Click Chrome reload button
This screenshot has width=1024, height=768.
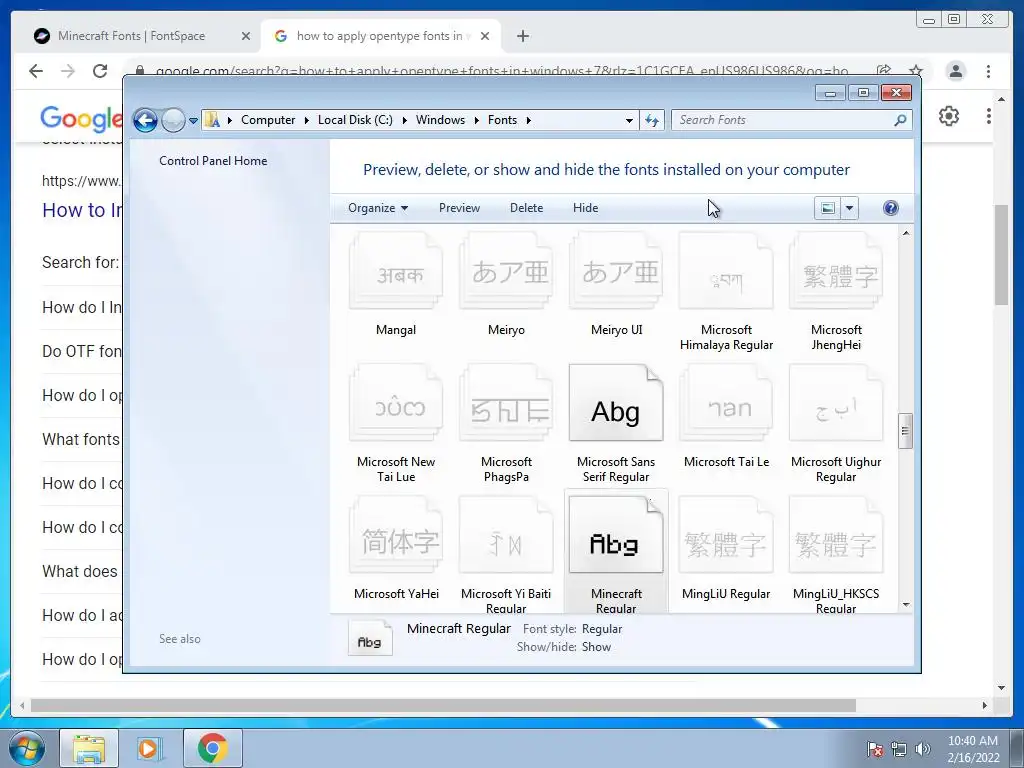pos(99,71)
